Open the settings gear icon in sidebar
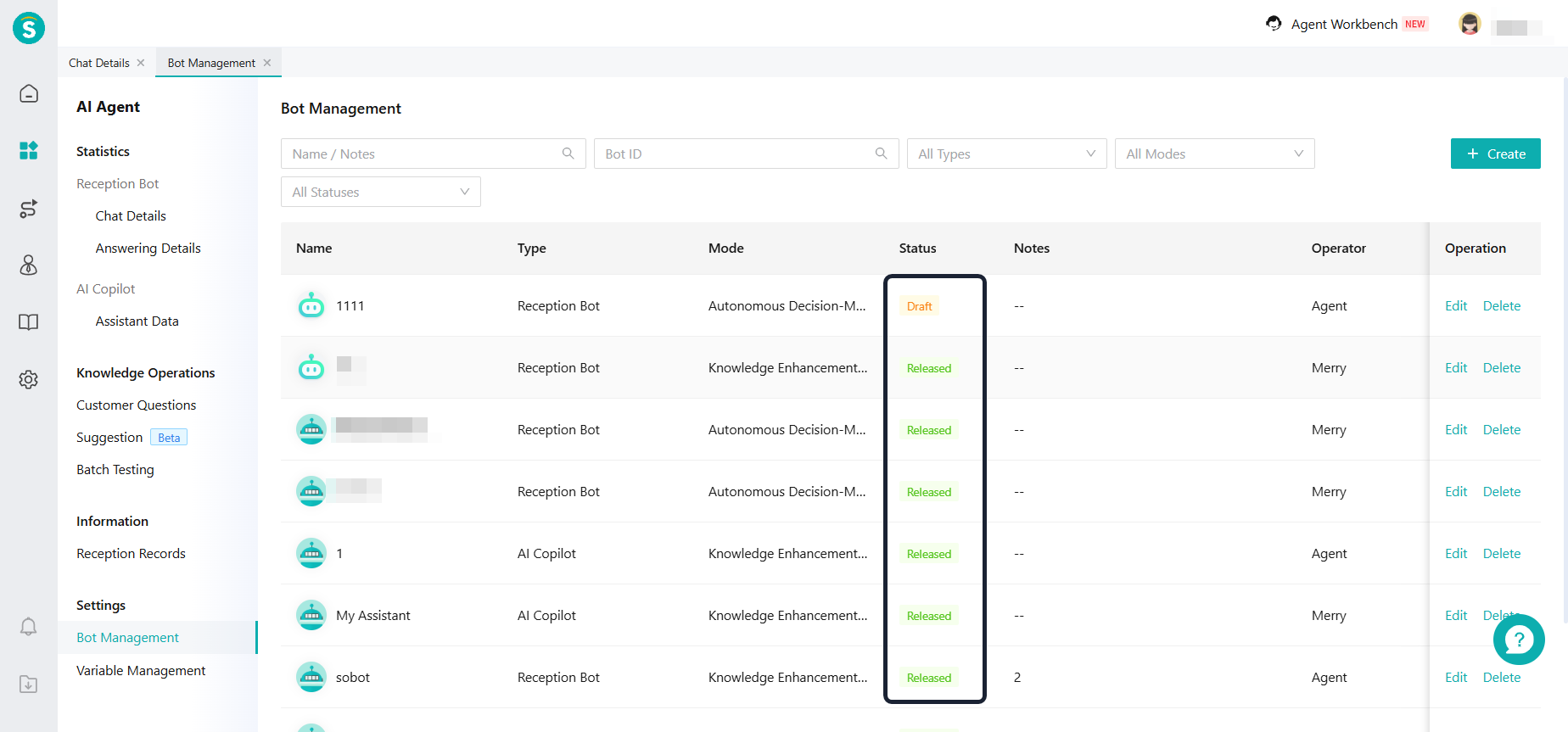This screenshot has height=732, width=1568. (x=29, y=379)
